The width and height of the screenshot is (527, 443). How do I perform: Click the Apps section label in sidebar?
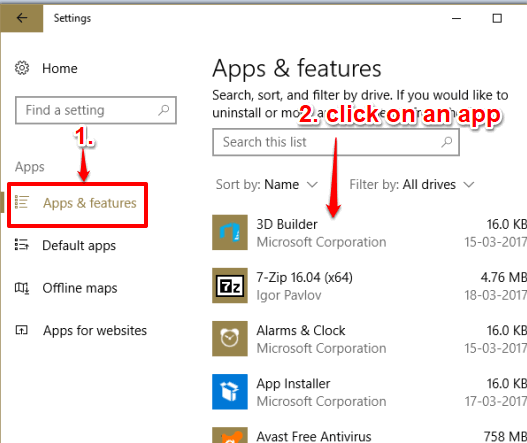click(x=30, y=167)
